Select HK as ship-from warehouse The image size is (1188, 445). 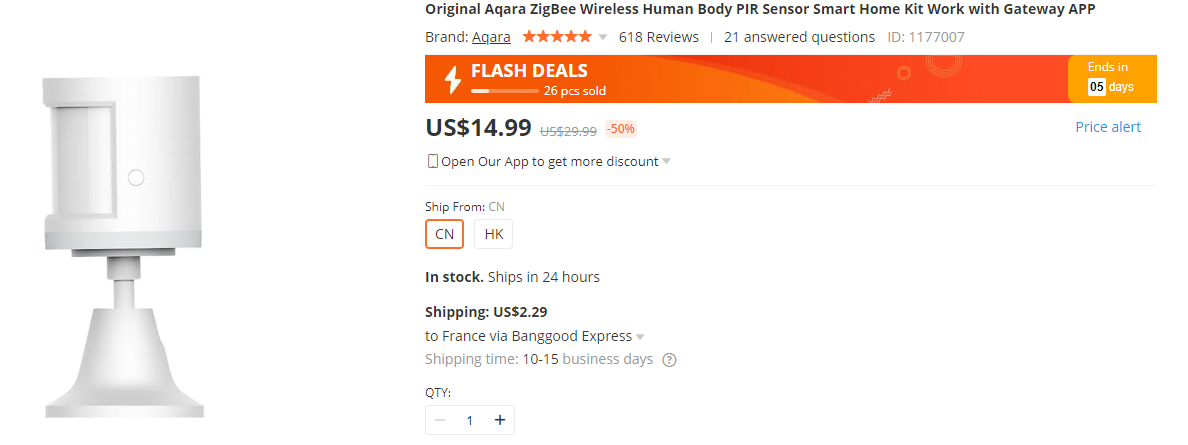[493, 234]
